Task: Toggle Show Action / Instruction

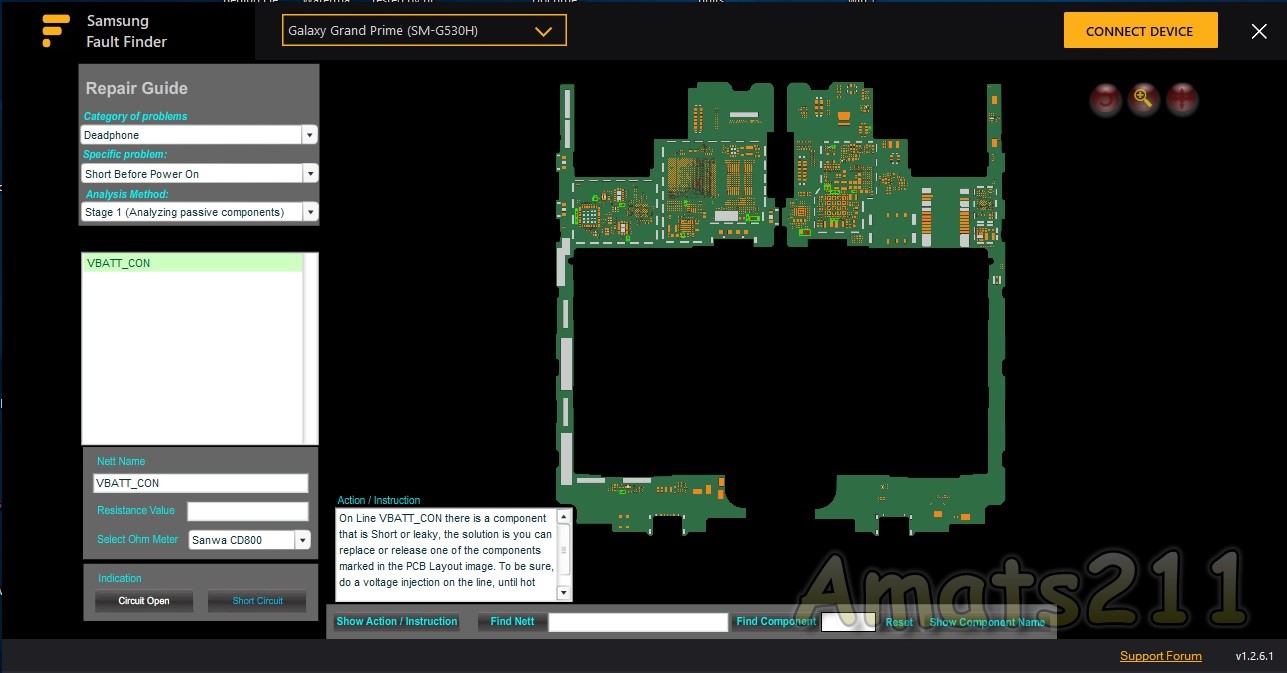Action: pos(397,622)
